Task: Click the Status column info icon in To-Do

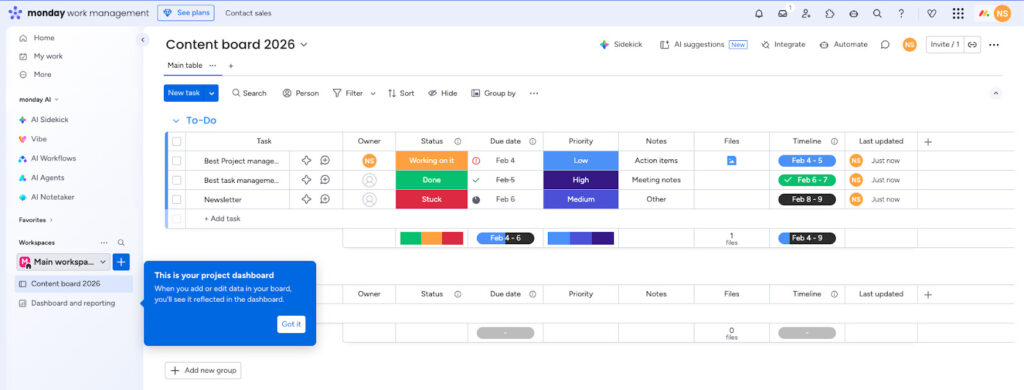Action: click(x=457, y=141)
